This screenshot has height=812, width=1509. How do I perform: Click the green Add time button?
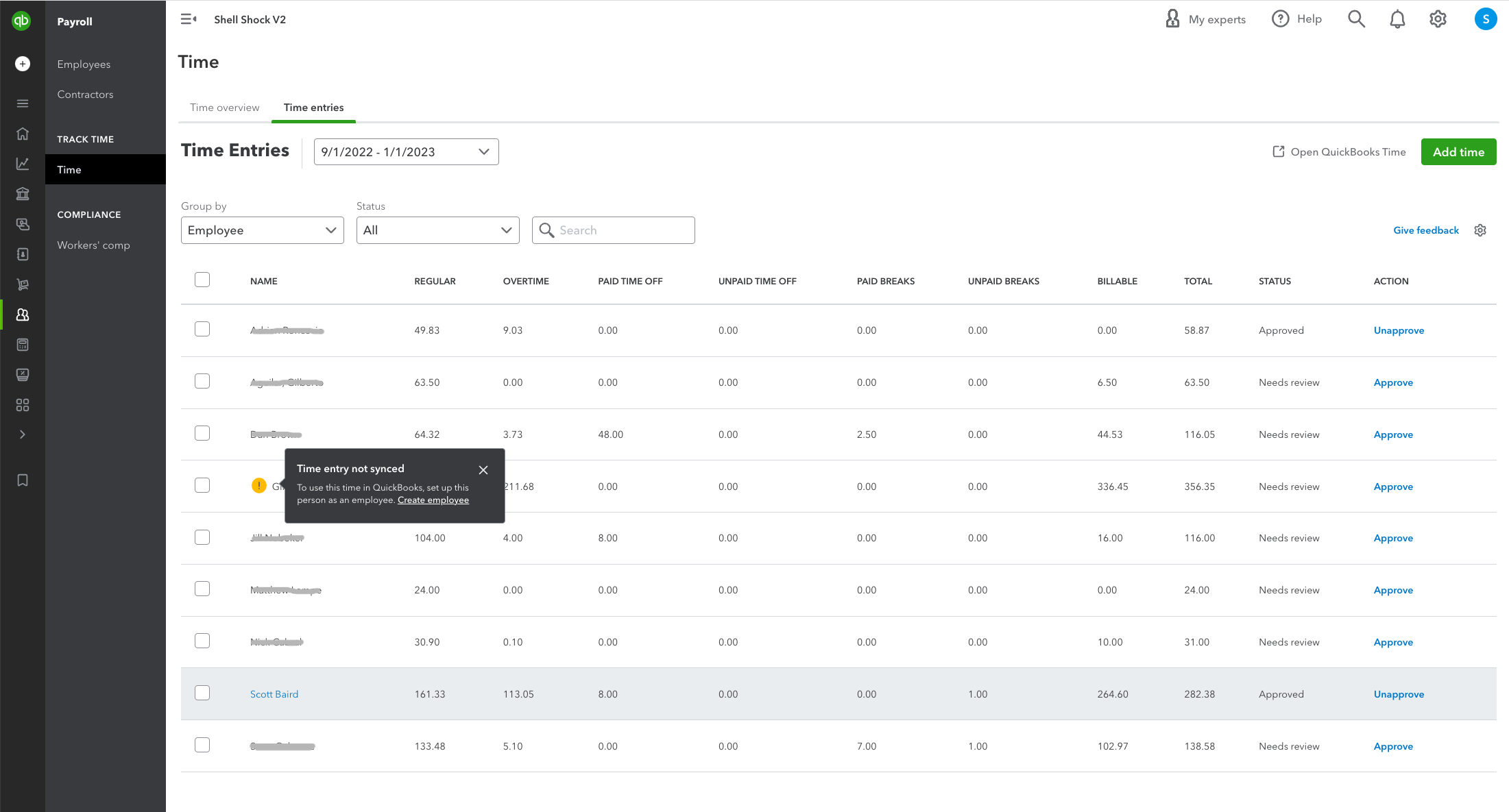coord(1458,152)
